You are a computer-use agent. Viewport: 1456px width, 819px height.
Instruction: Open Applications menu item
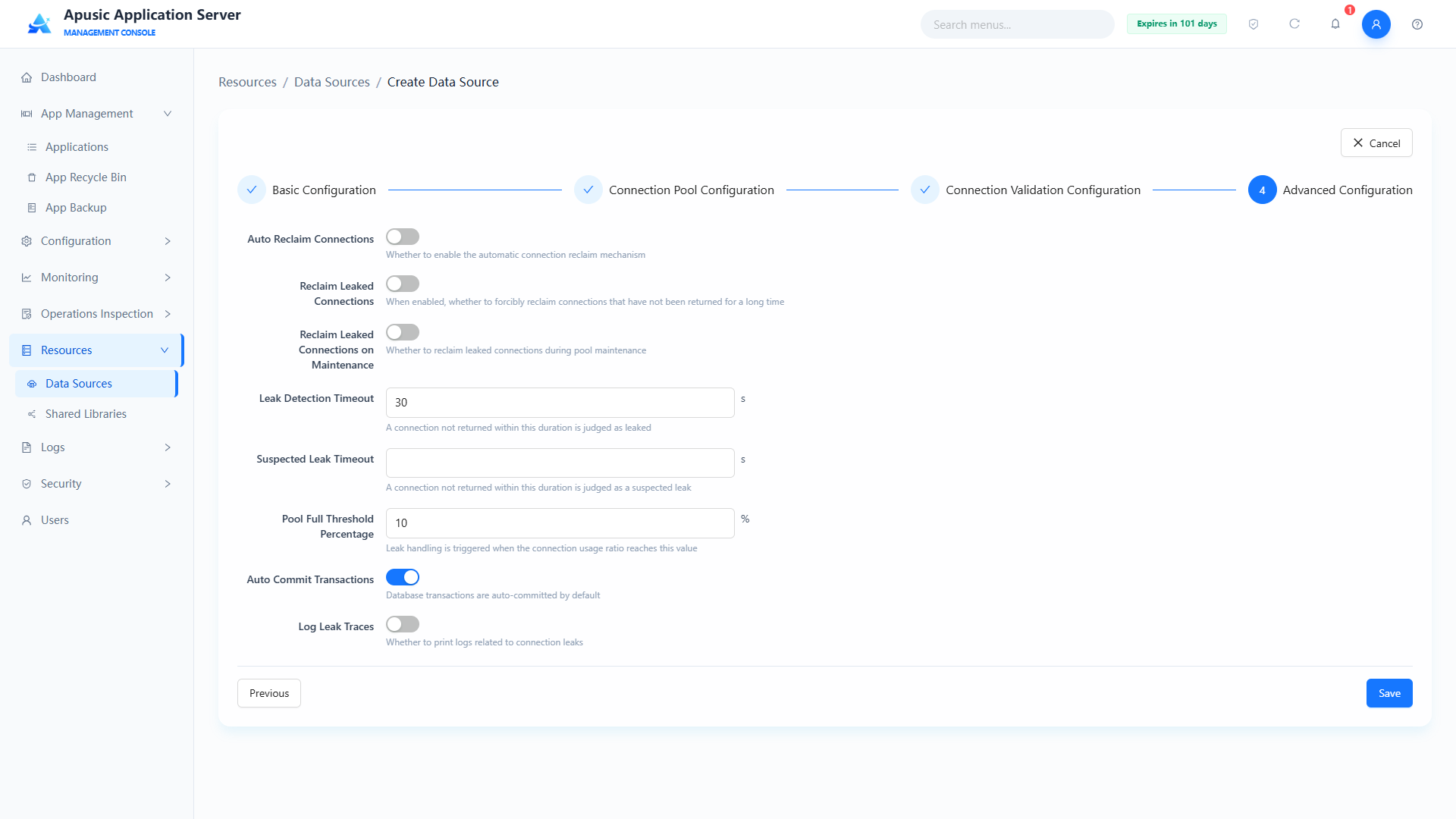[96, 147]
